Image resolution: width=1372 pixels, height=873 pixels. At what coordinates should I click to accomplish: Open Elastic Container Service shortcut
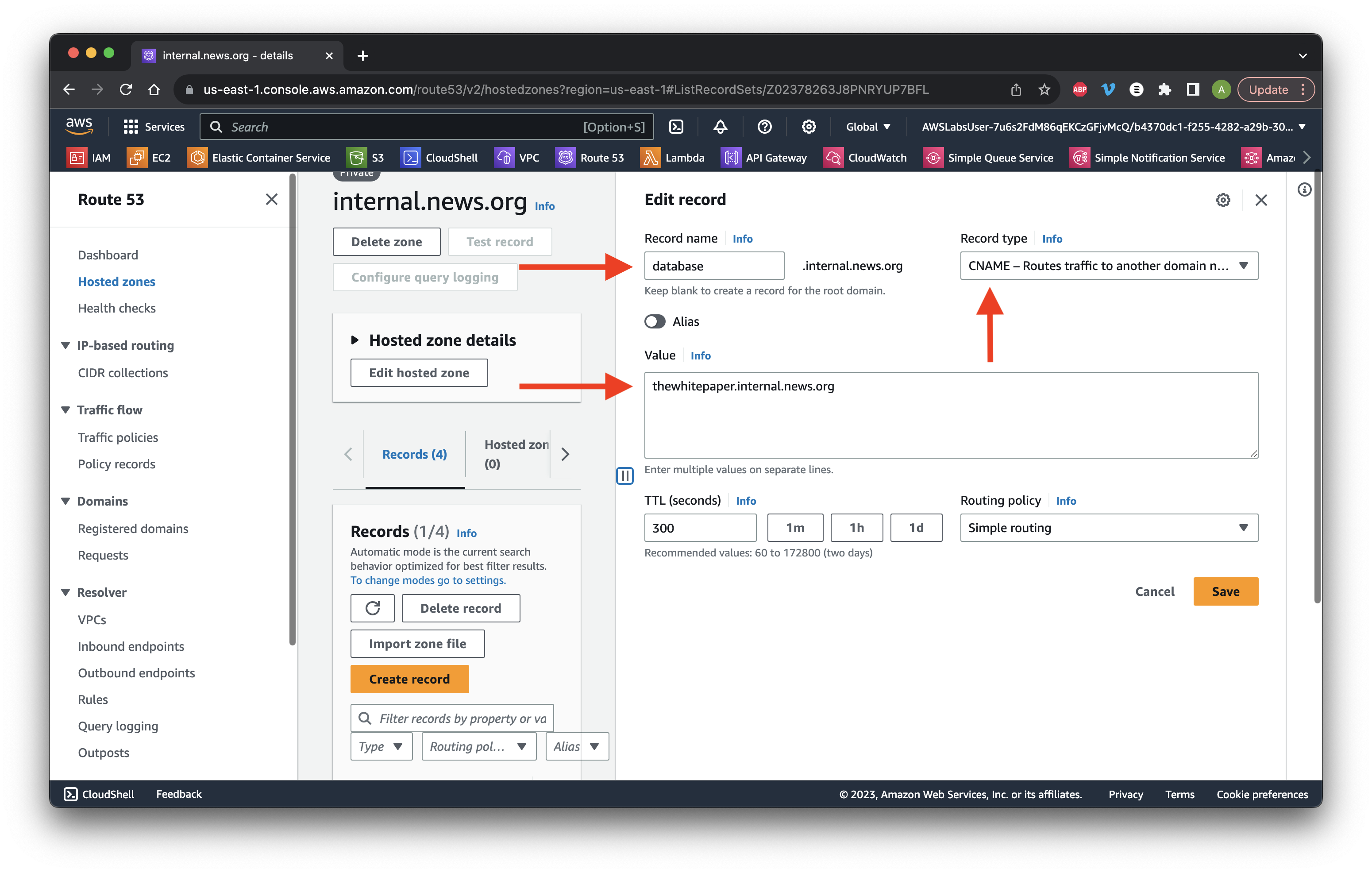pyautogui.click(x=258, y=158)
